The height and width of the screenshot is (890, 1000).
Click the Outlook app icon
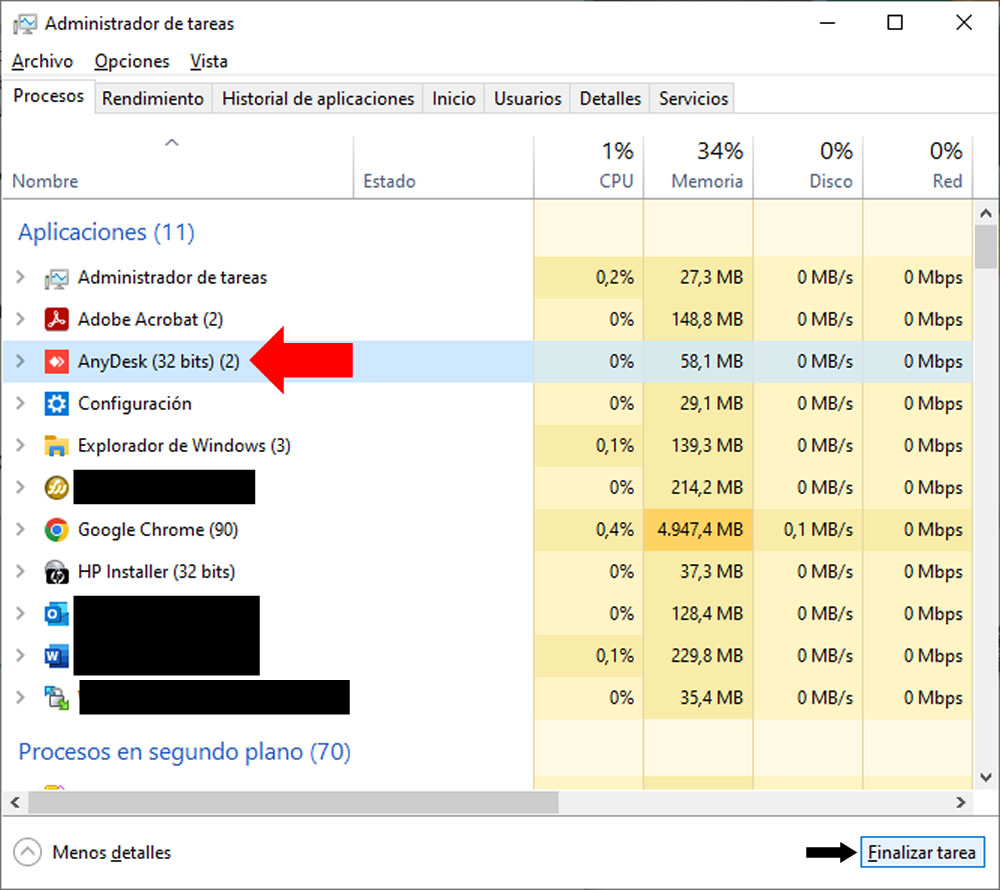tap(56, 614)
